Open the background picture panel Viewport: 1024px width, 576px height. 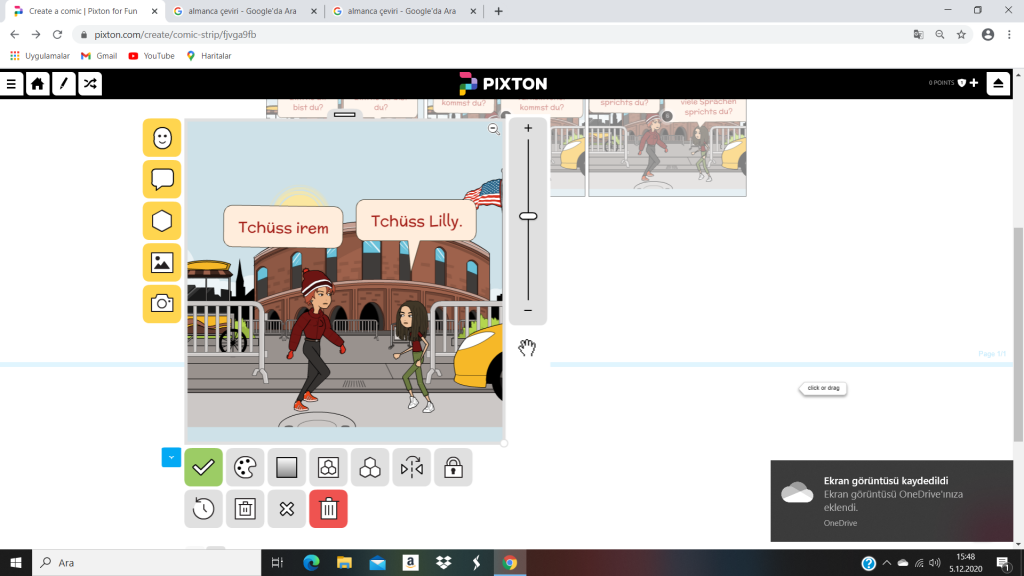162,263
